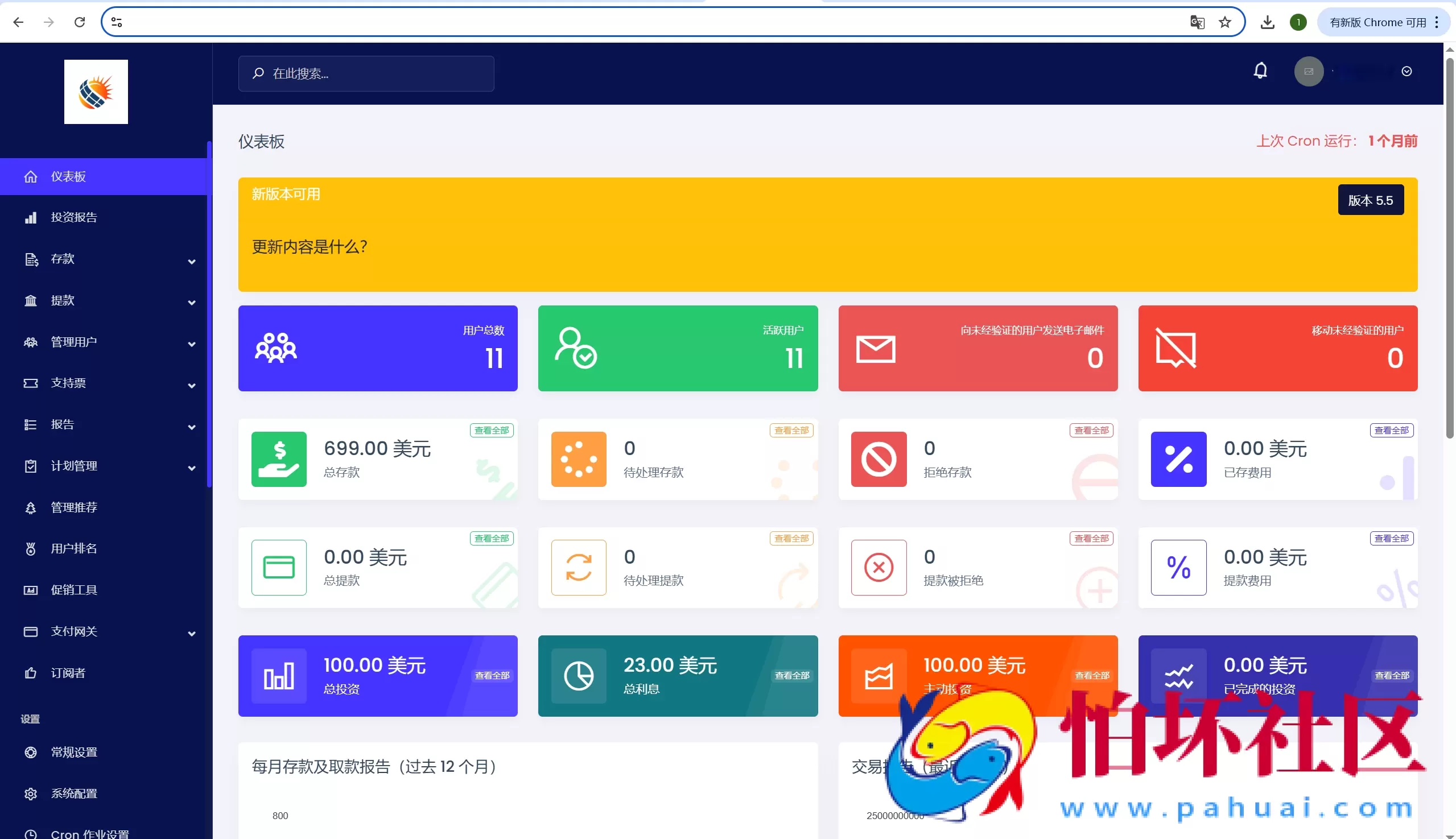The height and width of the screenshot is (839, 1456).
Task: Click the active users checkmark icon
Action: pyautogui.click(x=575, y=348)
